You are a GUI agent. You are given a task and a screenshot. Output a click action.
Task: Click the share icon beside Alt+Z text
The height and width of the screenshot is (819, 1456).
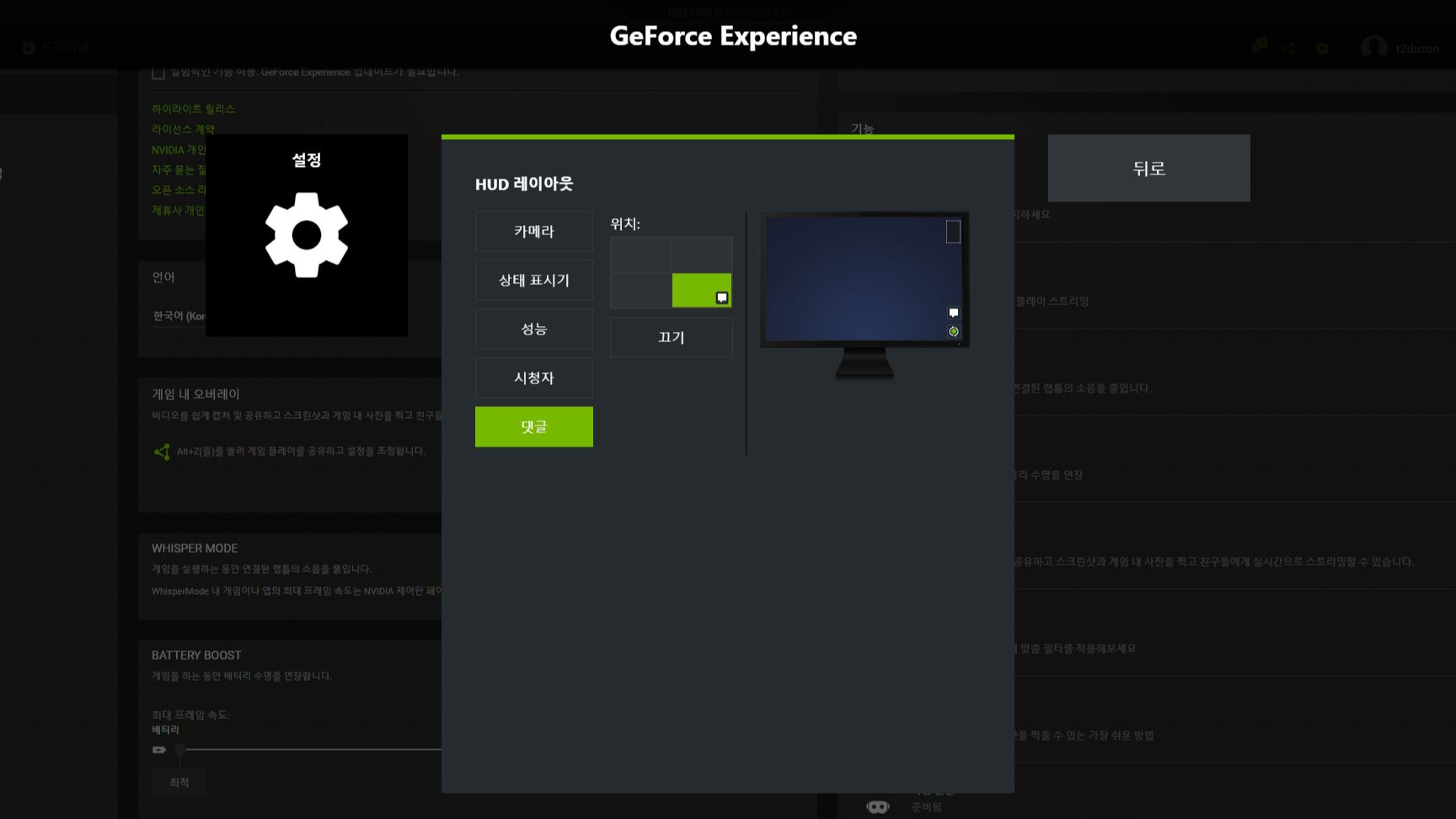(x=162, y=452)
